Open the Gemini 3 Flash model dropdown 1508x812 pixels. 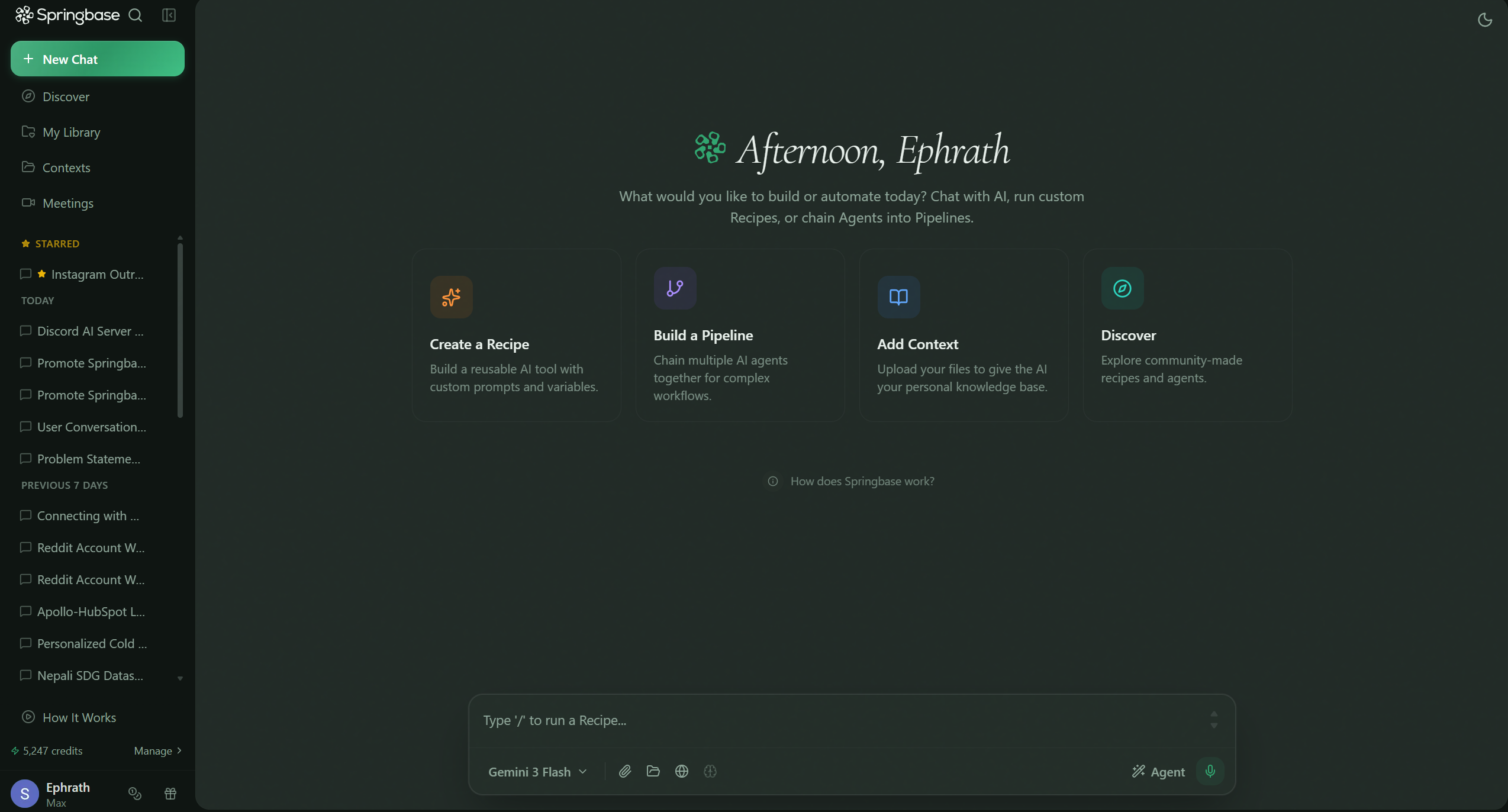(537, 772)
